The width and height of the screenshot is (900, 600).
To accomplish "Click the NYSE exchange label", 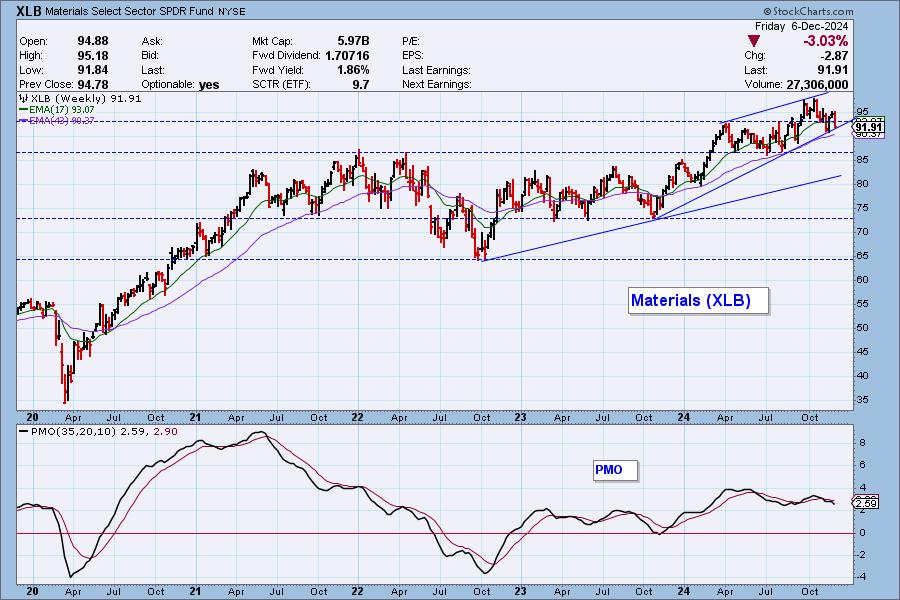I will click(232, 11).
